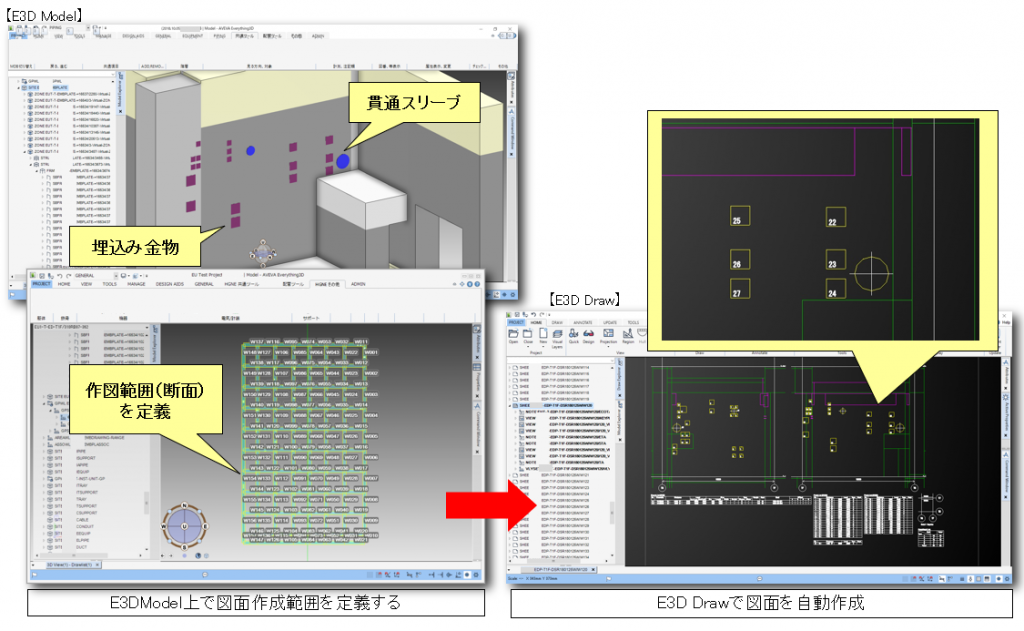Click the W001 label in lower 3D view
Viewport: 1024px width, 631px height.
click(371, 352)
